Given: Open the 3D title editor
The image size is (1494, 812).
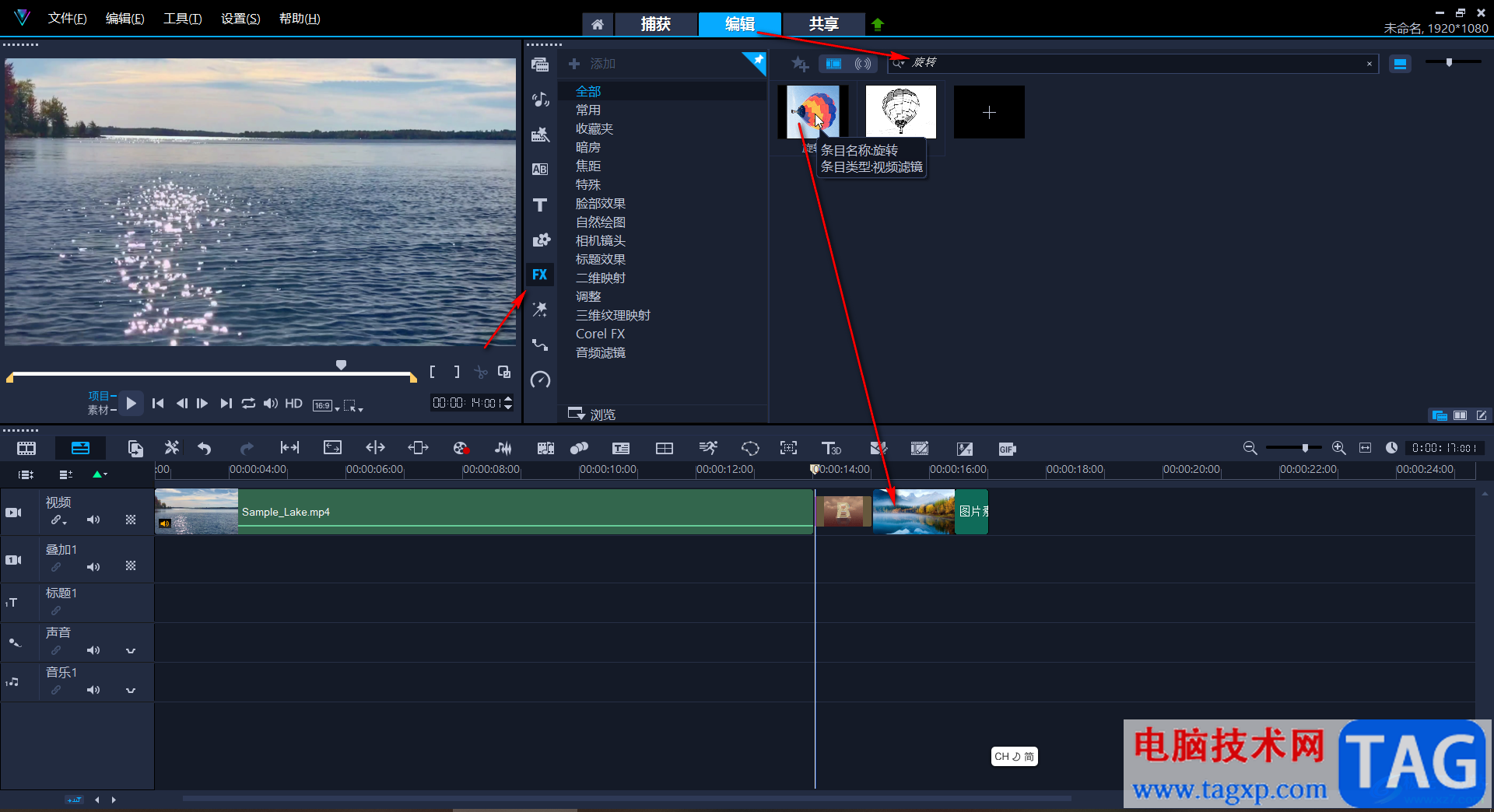Looking at the screenshot, I should [x=831, y=448].
